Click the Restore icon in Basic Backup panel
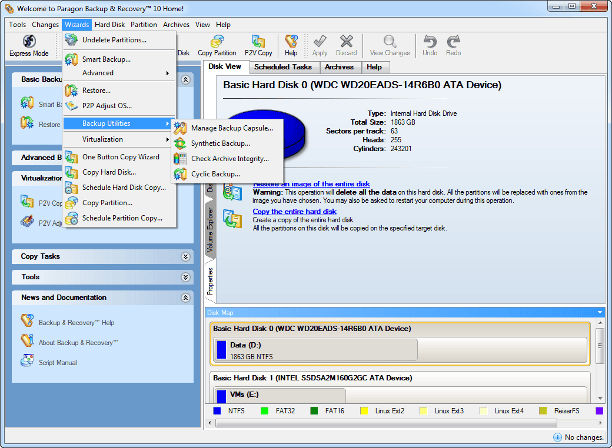 pos(27,123)
